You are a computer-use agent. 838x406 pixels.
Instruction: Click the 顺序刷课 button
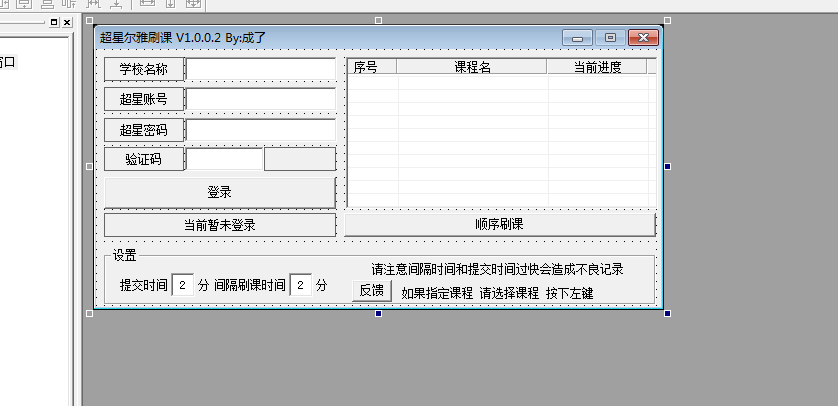(x=500, y=224)
